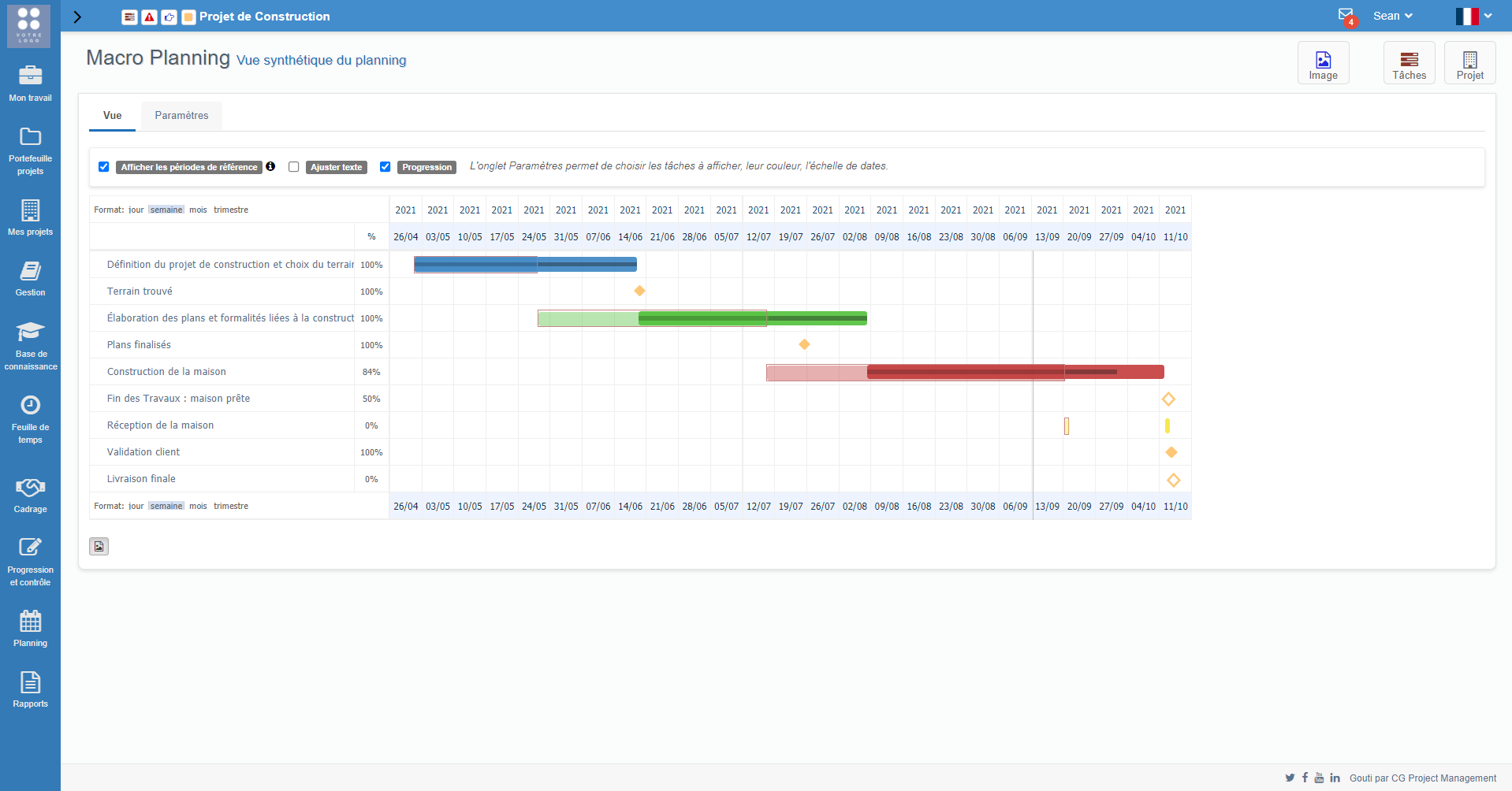Click the Validation client milestone diamond

1171,452
